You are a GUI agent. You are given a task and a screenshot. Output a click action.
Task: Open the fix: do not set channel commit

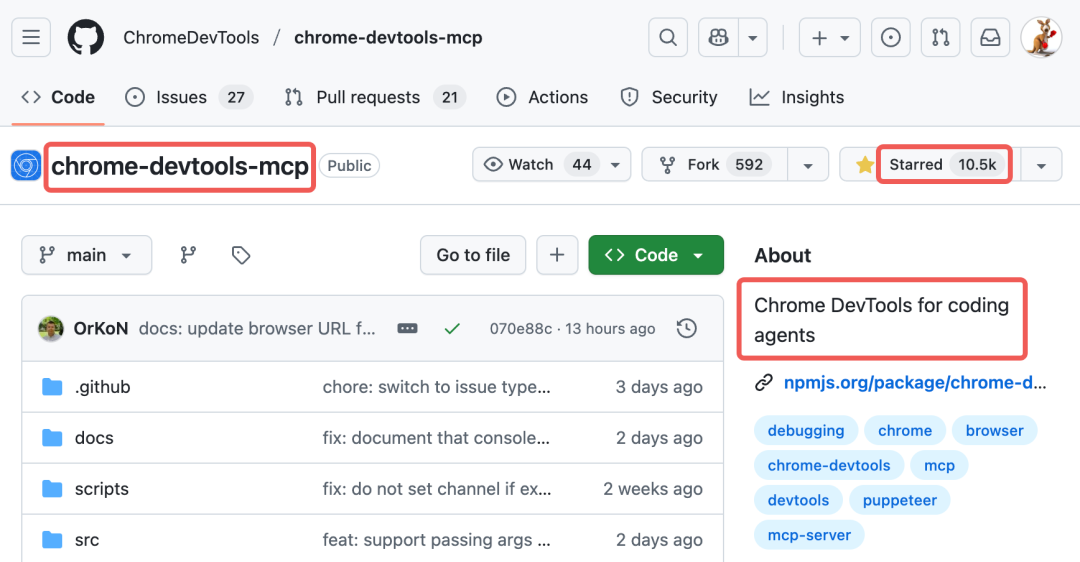pos(437,489)
